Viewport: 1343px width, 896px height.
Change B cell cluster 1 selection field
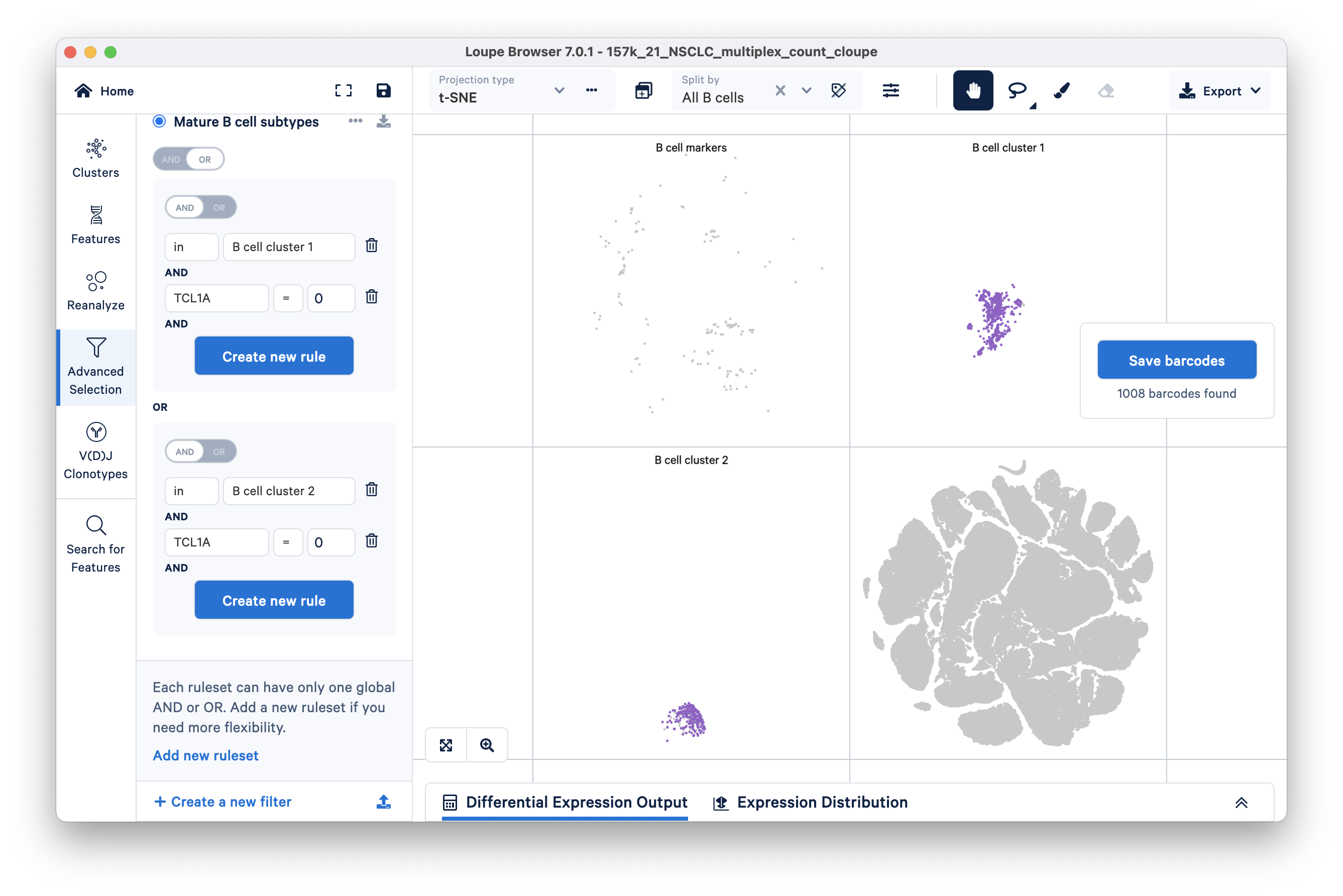(289, 247)
